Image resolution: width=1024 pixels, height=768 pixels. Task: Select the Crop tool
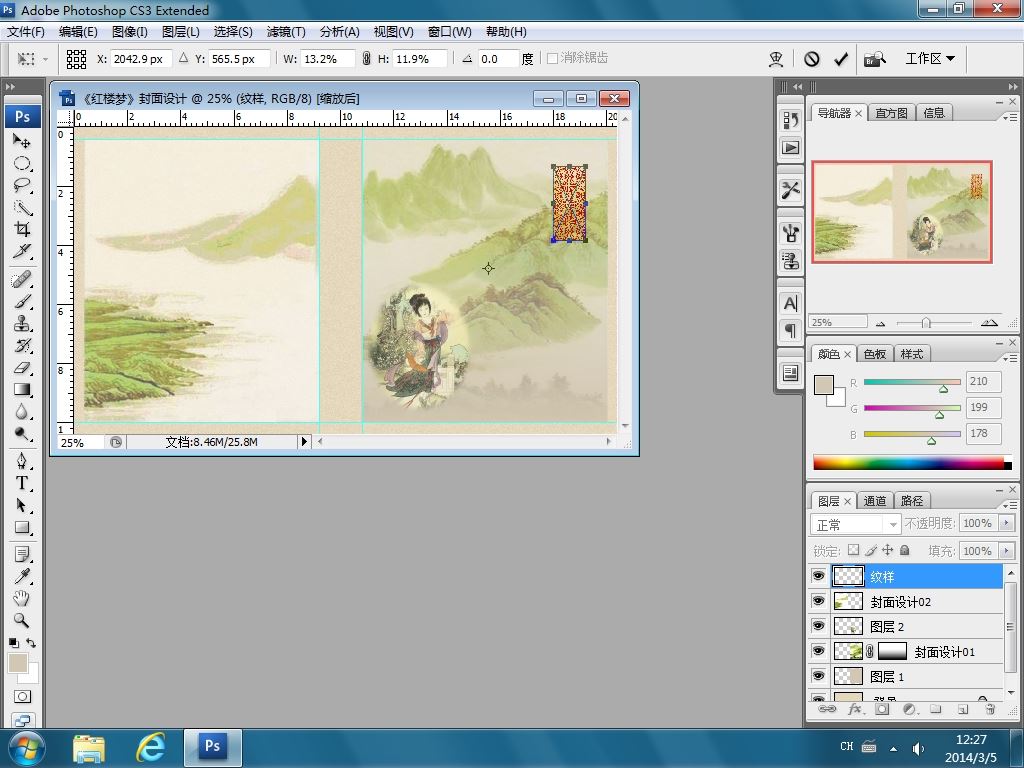(x=22, y=229)
